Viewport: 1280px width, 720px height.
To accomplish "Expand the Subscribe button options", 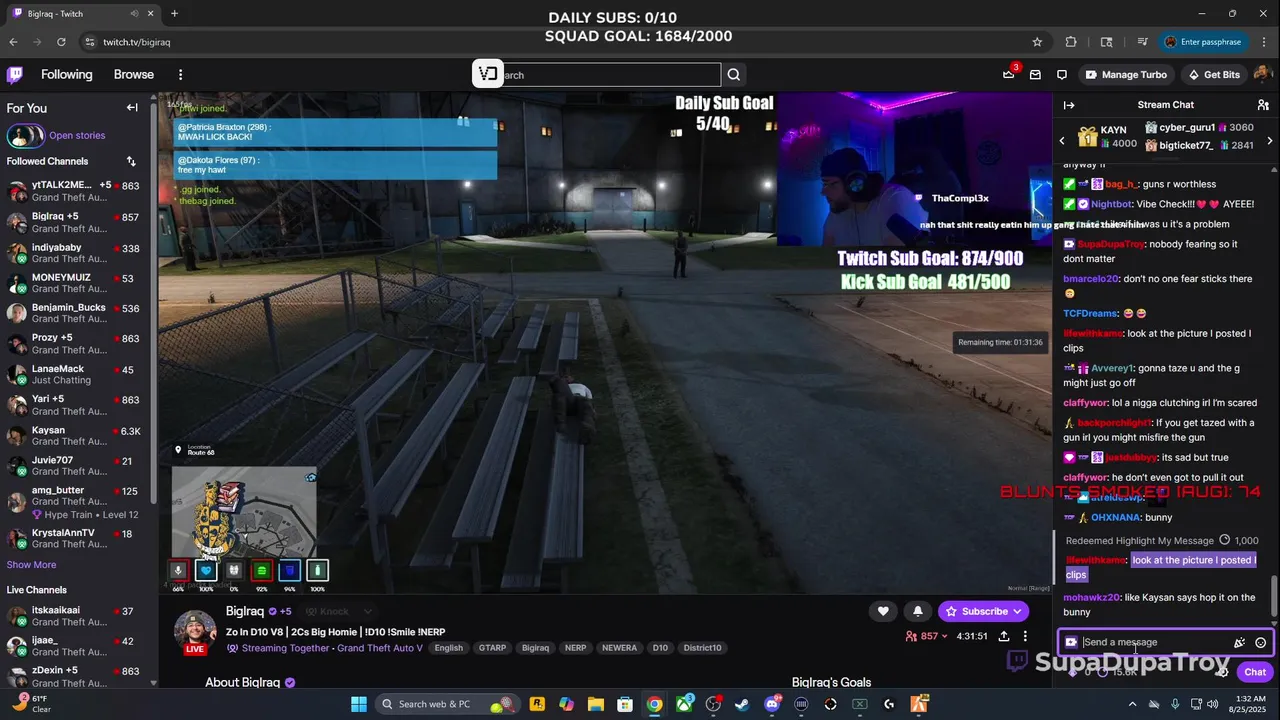I will coord(1018,611).
